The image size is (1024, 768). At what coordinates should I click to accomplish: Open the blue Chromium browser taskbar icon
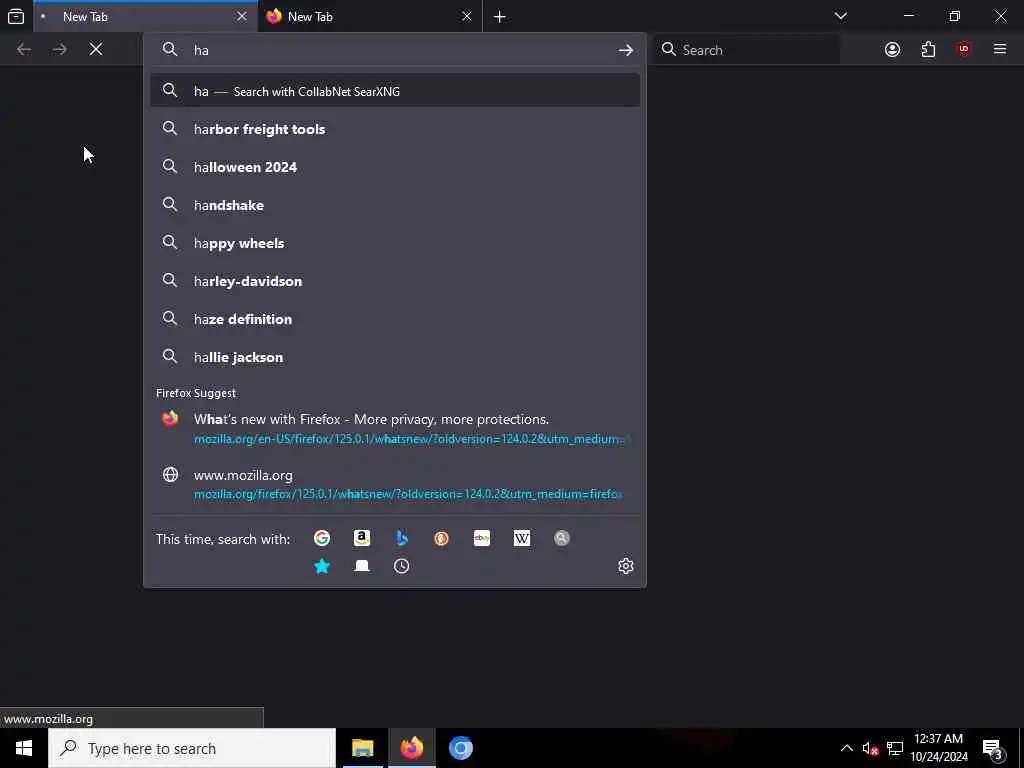pyautogui.click(x=460, y=748)
